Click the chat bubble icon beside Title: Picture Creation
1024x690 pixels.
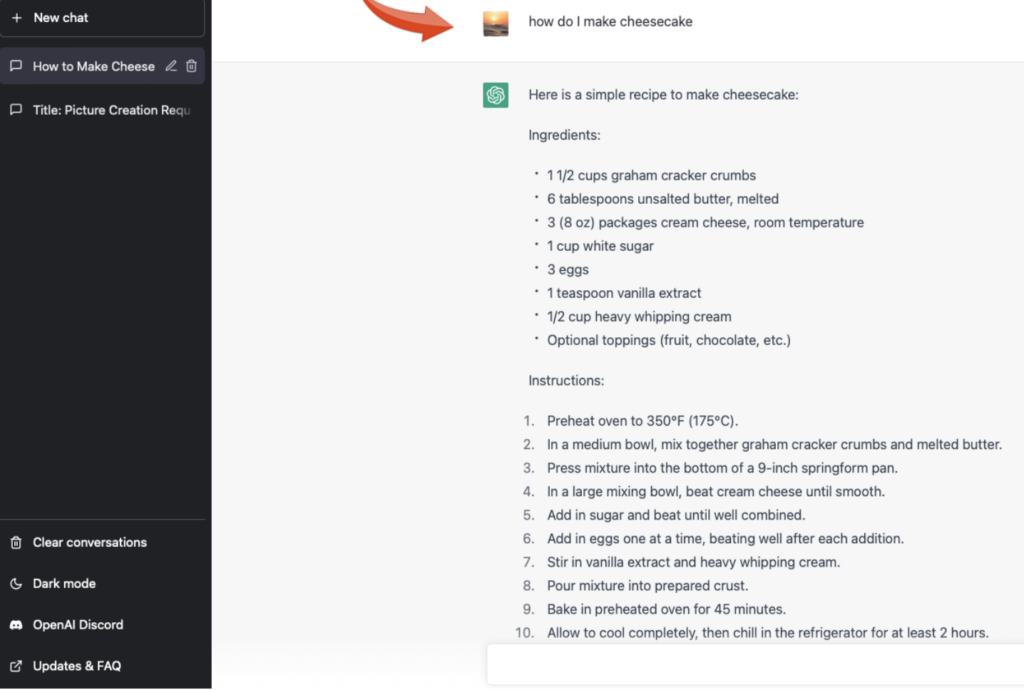(16, 110)
